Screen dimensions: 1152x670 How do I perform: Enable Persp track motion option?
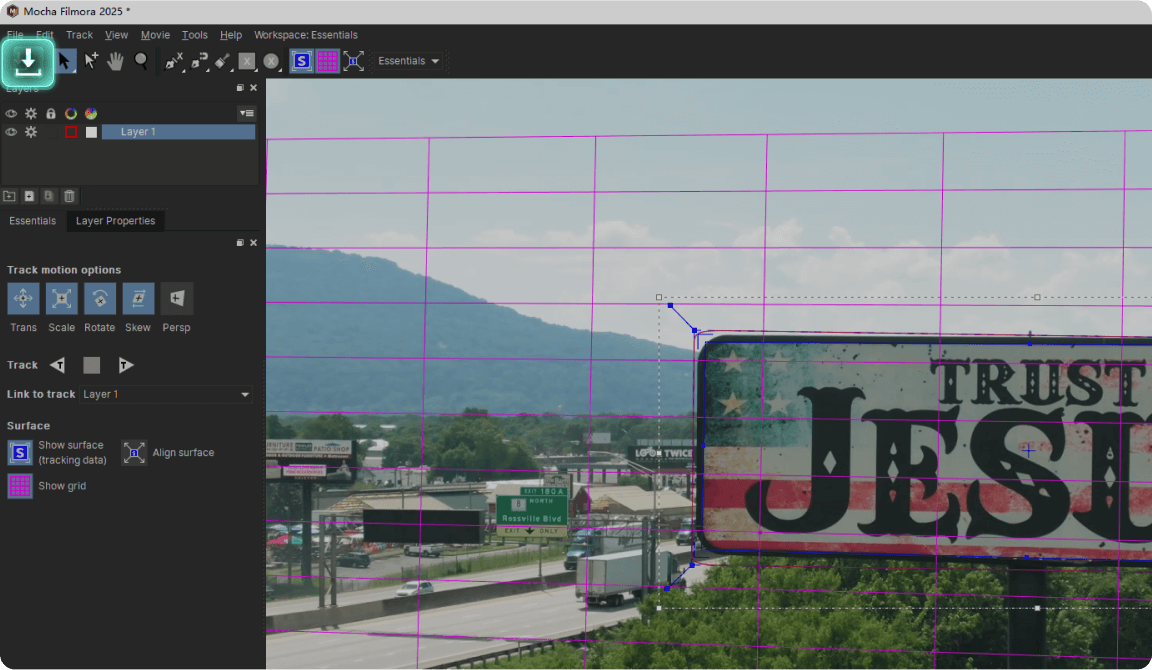coord(176,298)
